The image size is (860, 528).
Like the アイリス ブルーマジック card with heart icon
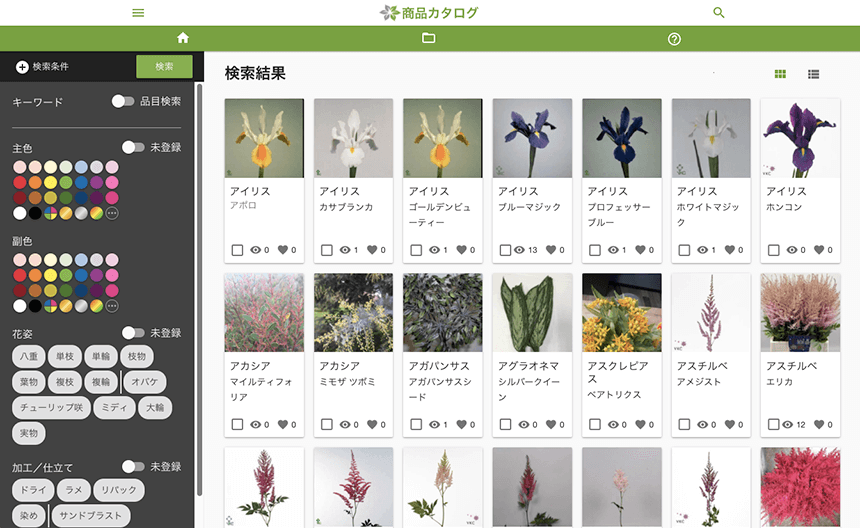551,250
